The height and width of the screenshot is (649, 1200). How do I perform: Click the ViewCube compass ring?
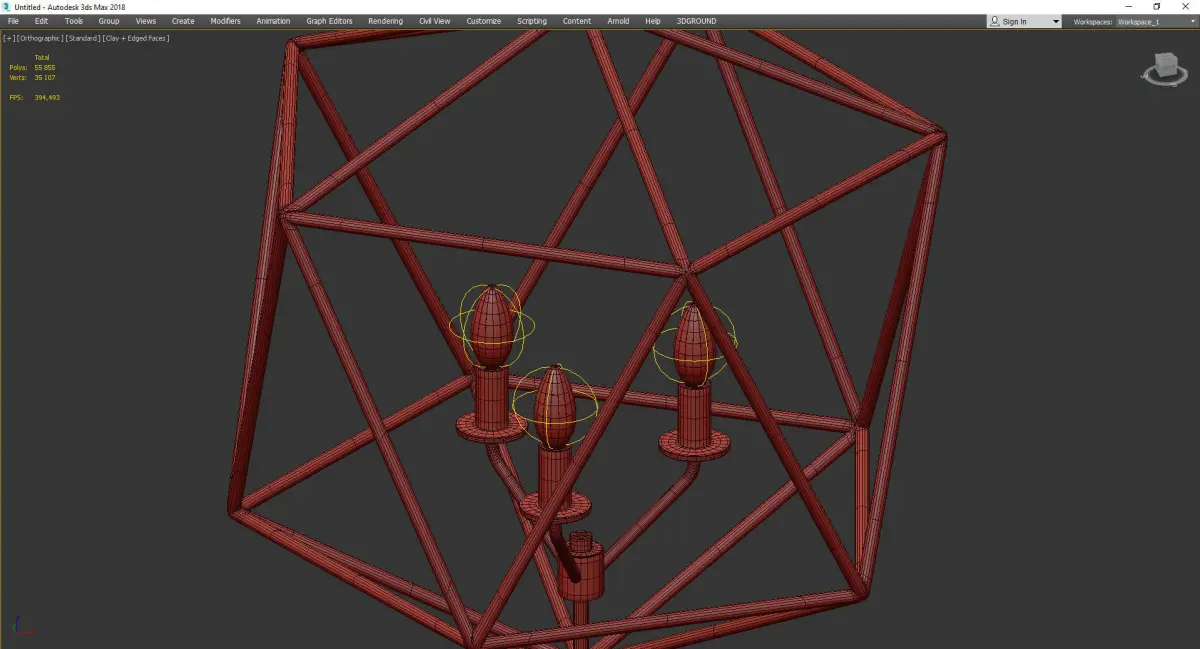coord(1164,83)
